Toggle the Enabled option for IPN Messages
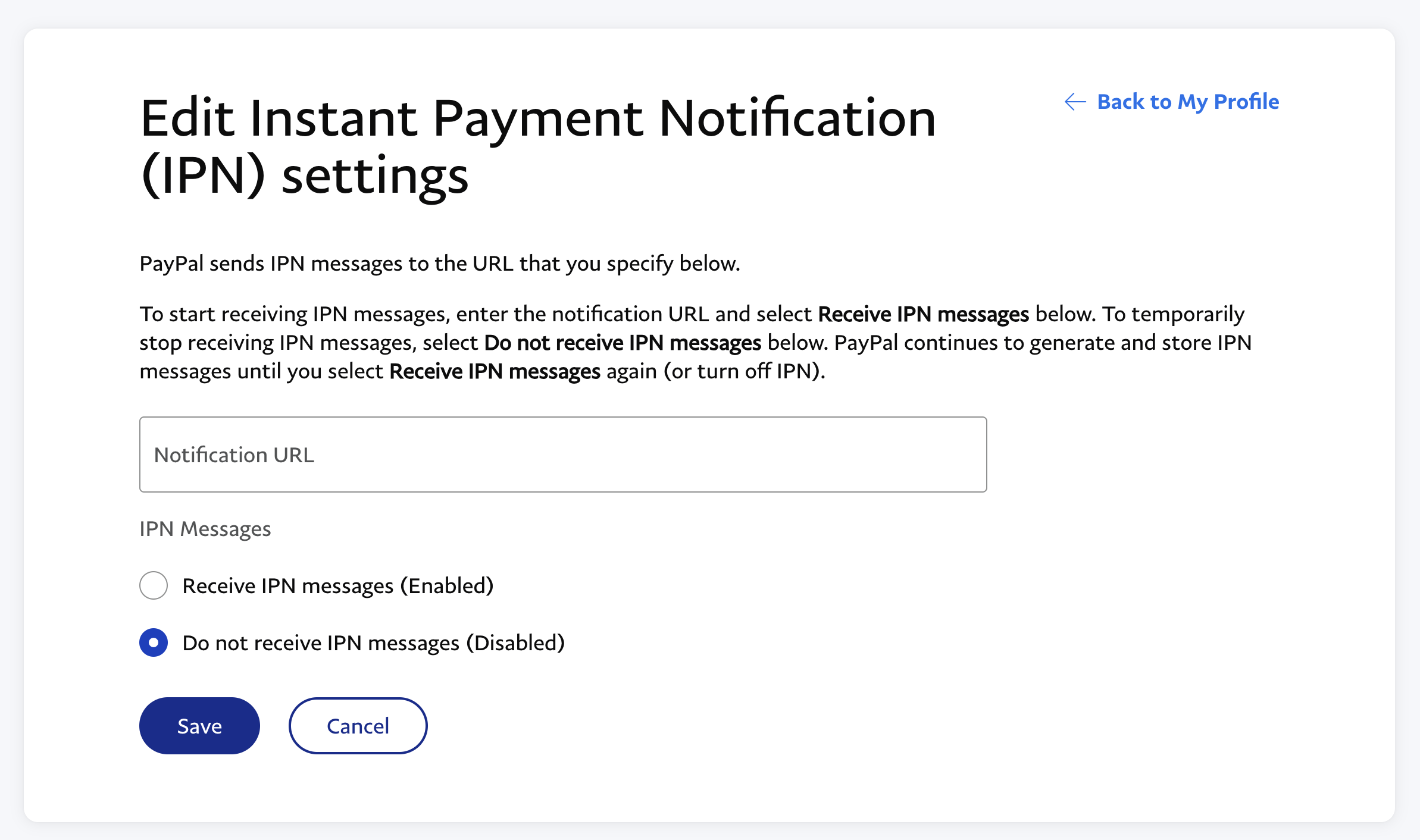 [x=153, y=585]
